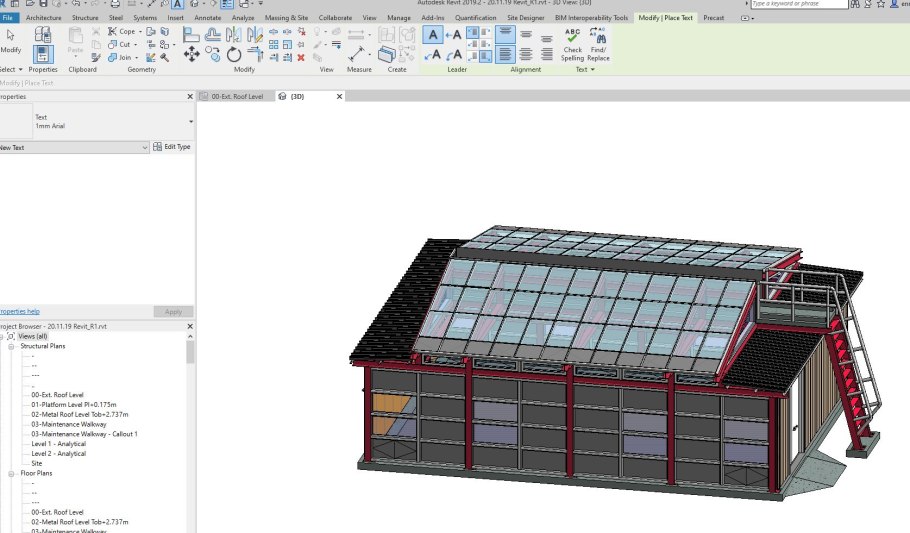The width and height of the screenshot is (910, 533).
Task: Open the New Text filter dropdown
Action: tap(74, 147)
